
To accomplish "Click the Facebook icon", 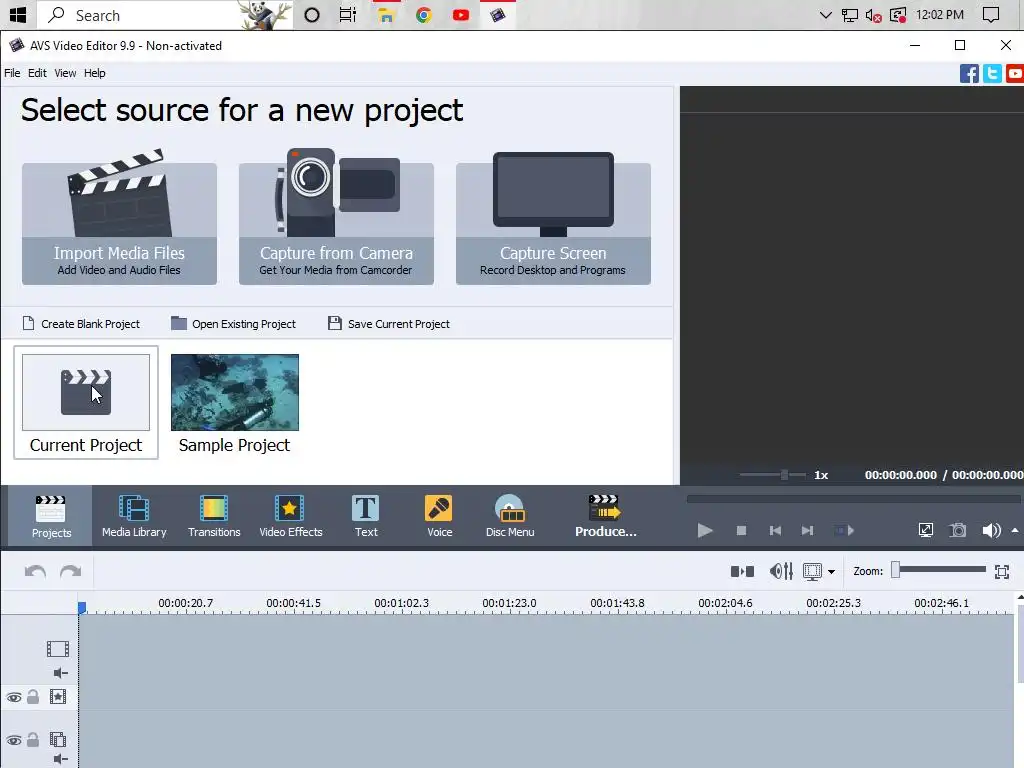I will coord(969,73).
